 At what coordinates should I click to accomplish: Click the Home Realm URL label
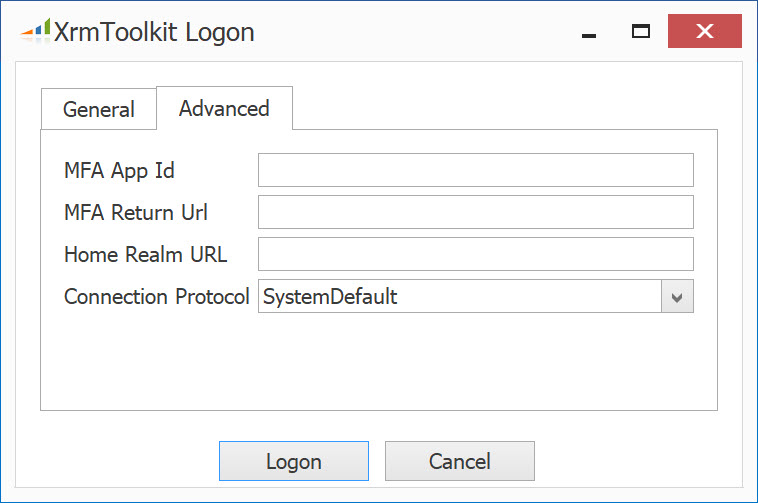pyautogui.click(x=146, y=255)
